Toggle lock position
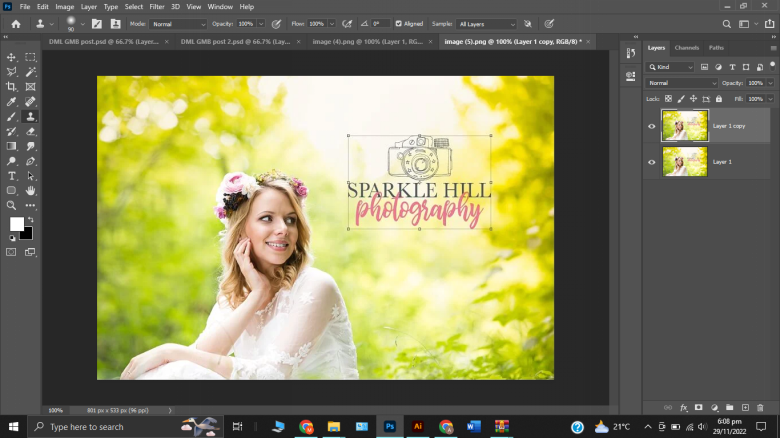Screen dimensions: 780x439 point(693,99)
